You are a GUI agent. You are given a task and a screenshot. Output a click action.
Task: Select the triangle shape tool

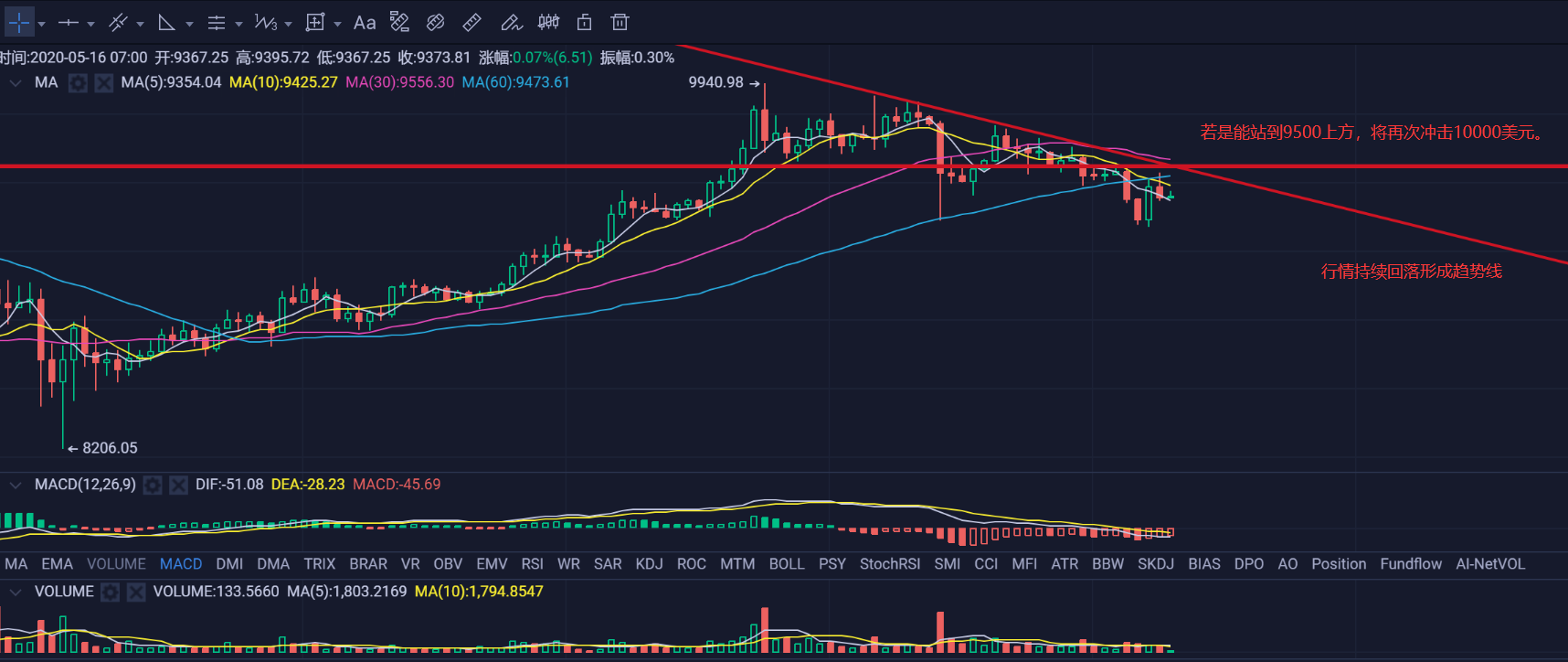[x=167, y=22]
